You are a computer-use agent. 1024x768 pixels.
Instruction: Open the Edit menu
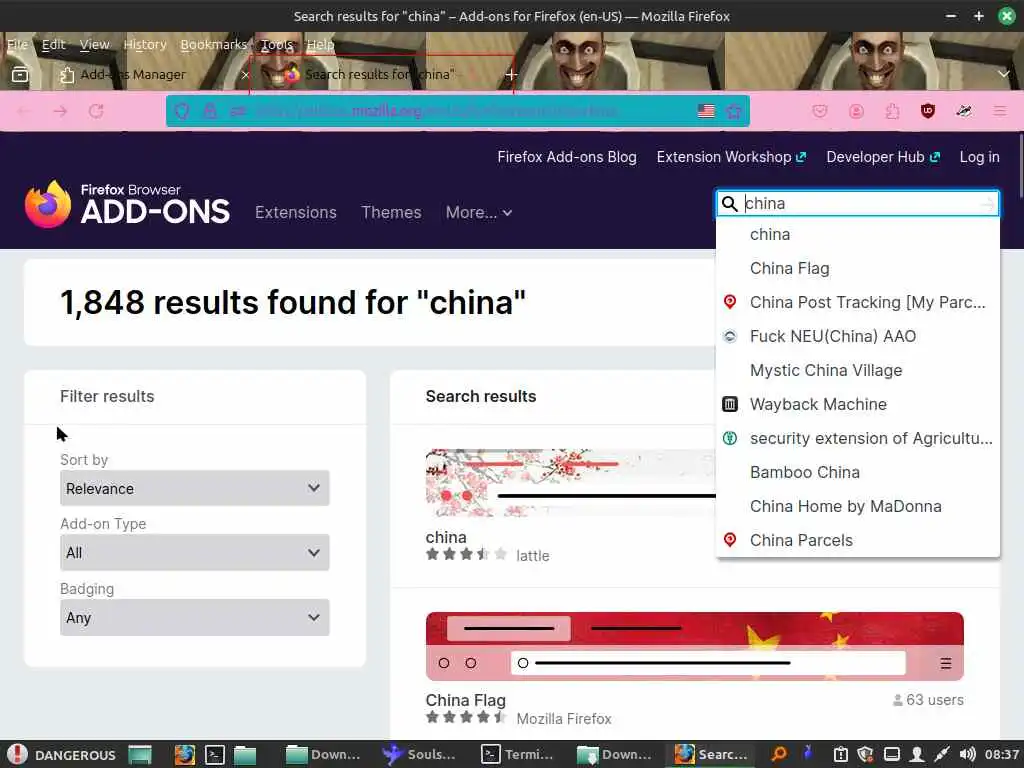click(54, 44)
